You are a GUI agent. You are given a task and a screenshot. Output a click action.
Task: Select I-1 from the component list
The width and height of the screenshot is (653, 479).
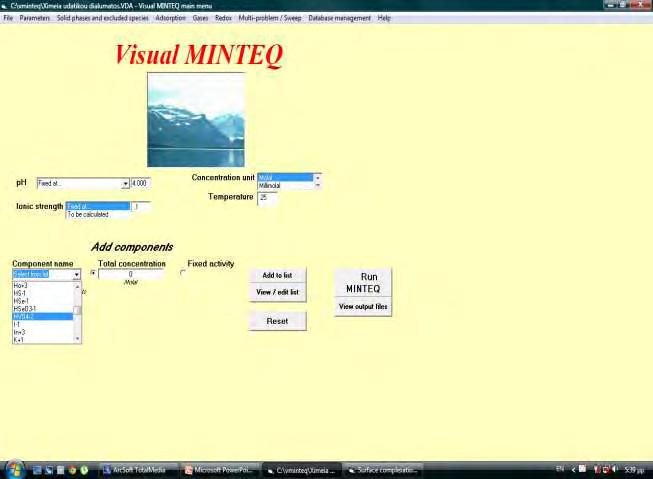coord(43,324)
